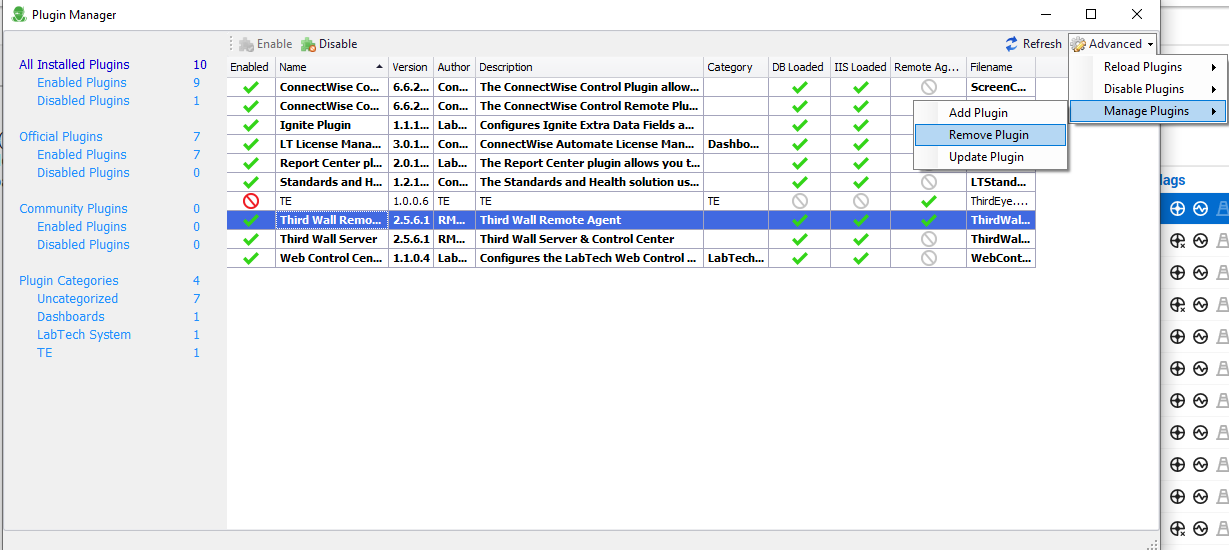The height and width of the screenshot is (550, 1229).
Task: Click the Disable plugin toolbar icon
Action: (x=308, y=44)
